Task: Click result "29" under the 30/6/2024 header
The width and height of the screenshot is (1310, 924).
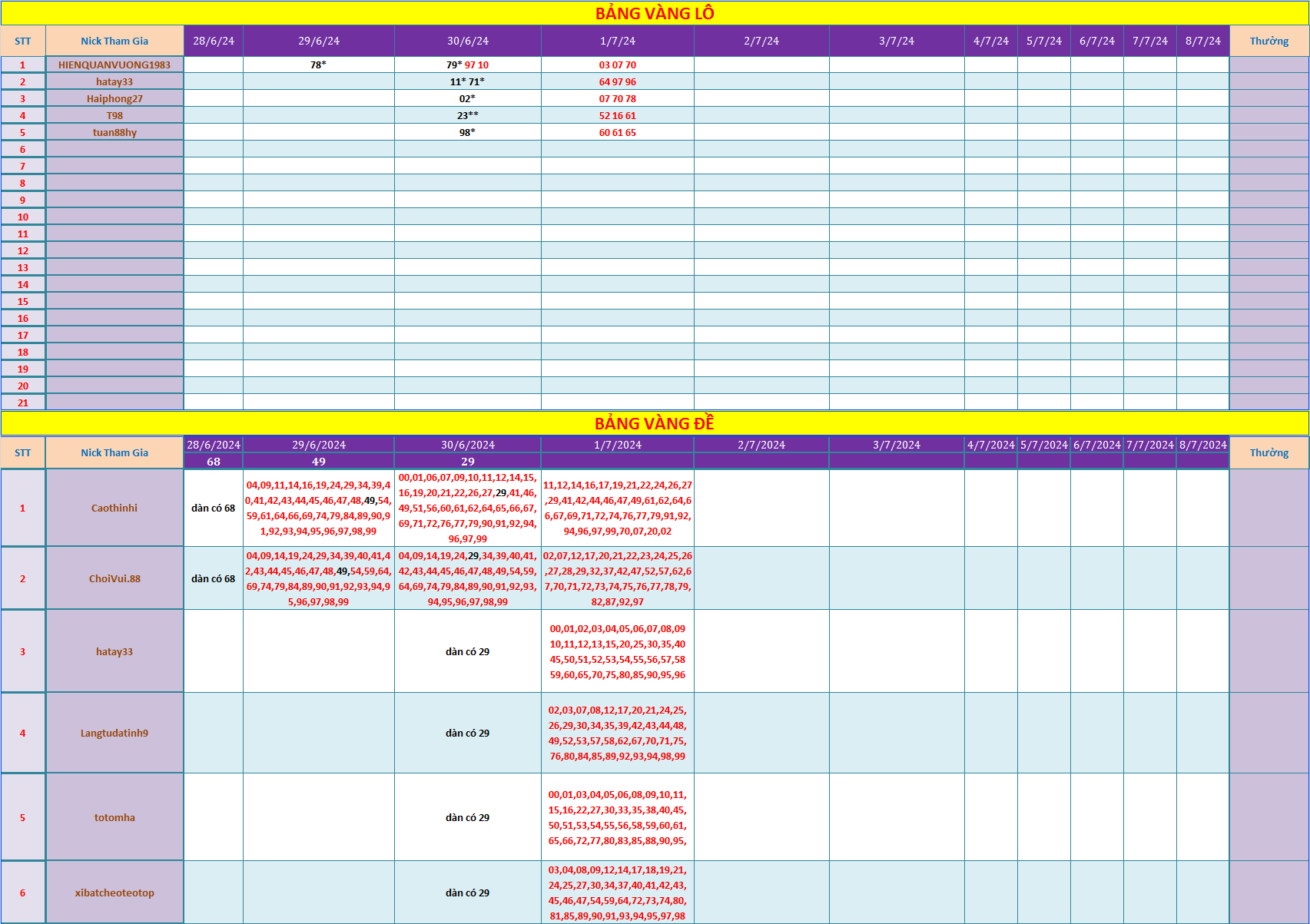Action: click(468, 462)
